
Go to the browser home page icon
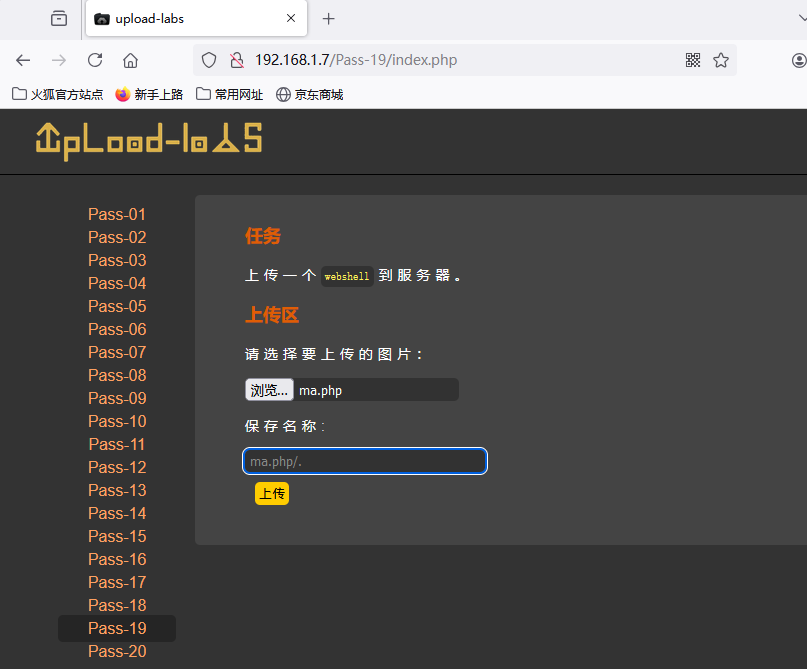(130, 60)
